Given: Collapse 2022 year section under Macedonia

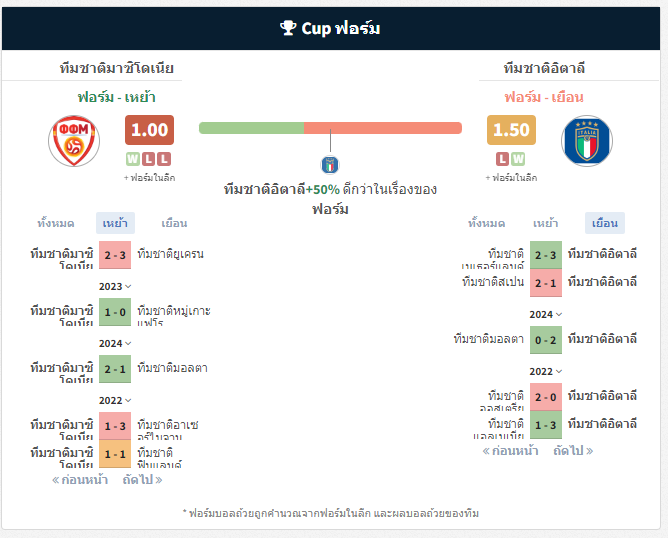Looking at the screenshot, I should point(115,400).
